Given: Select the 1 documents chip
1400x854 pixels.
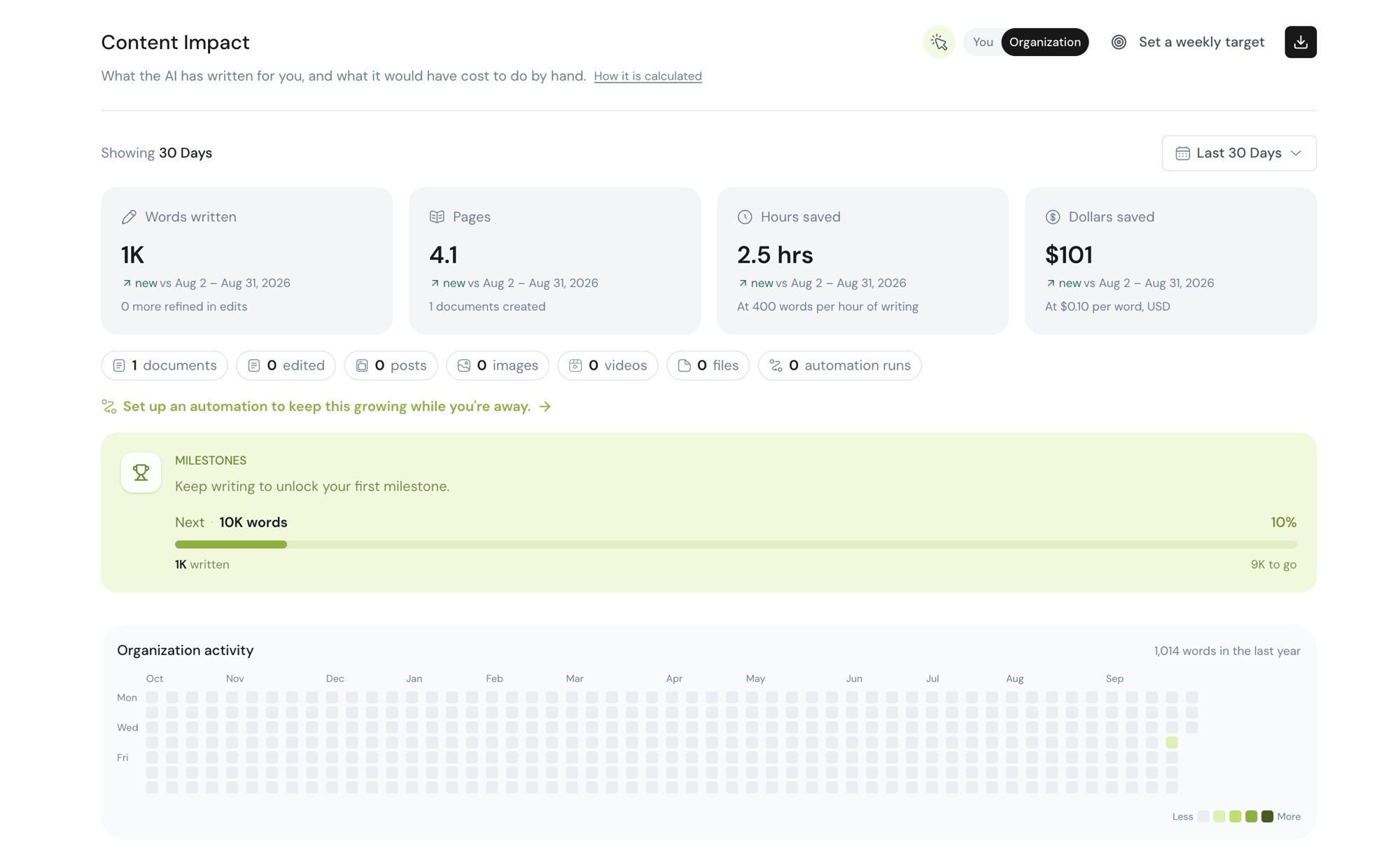Looking at the screenshot, I should [x=164, y=365].
